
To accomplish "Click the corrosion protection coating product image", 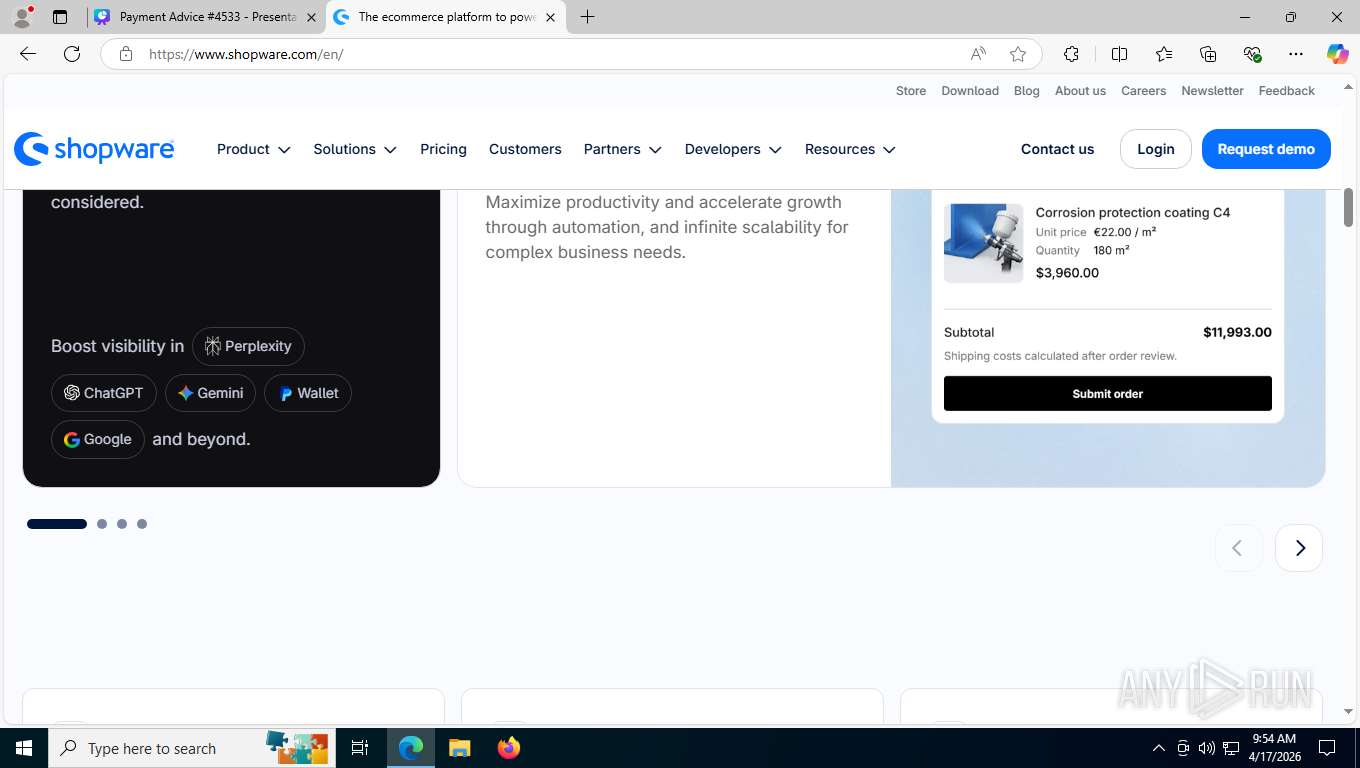I will pos(984,243).
